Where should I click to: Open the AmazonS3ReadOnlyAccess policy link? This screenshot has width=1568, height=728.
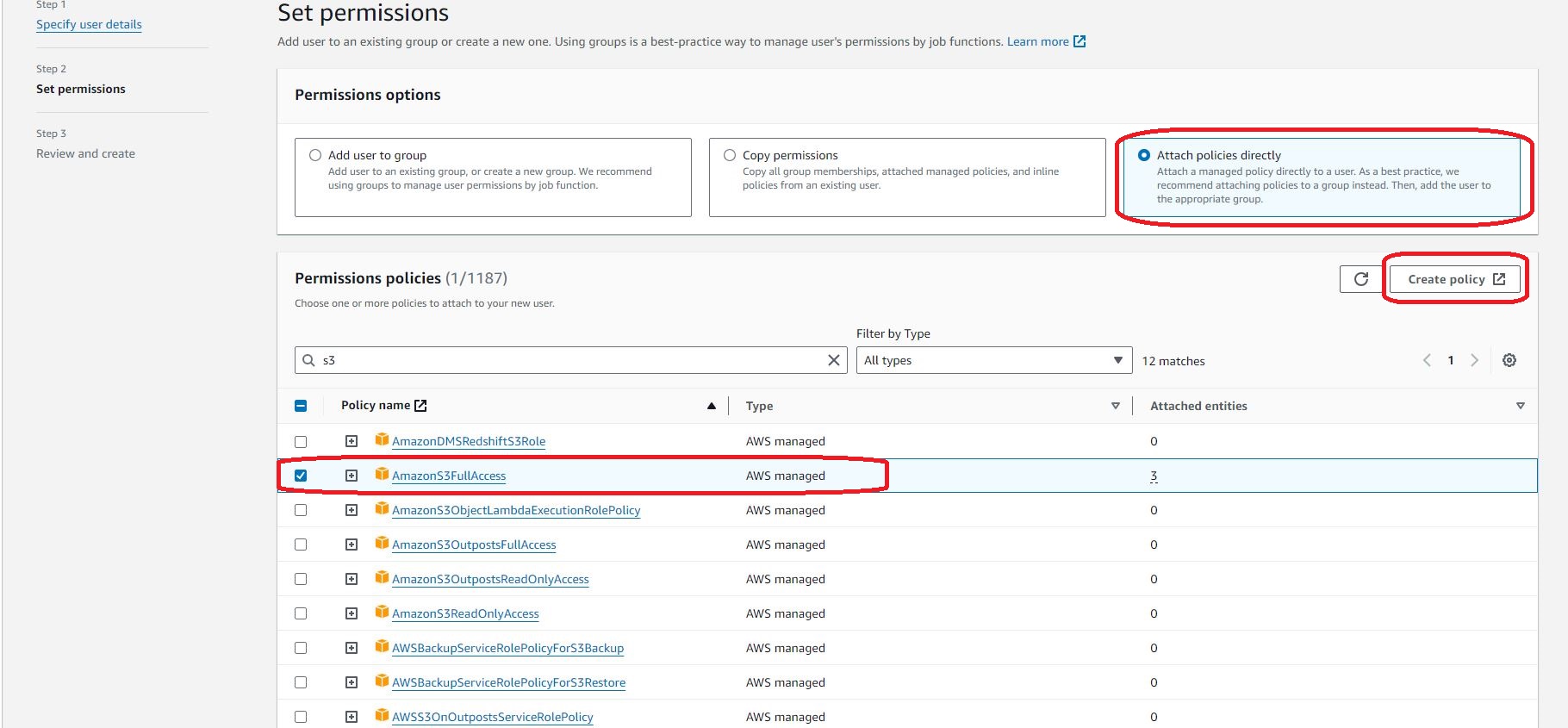465,613
